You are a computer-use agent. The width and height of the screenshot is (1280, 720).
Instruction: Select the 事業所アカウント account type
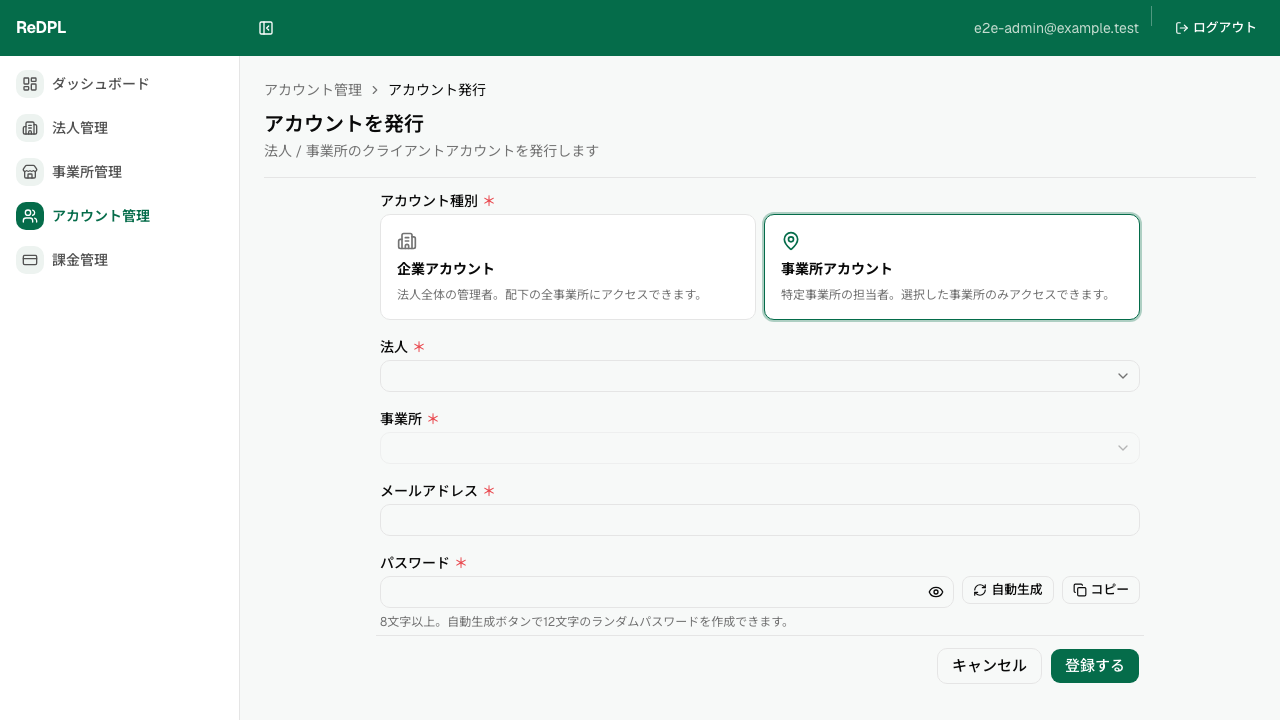[x=952, y=267]
